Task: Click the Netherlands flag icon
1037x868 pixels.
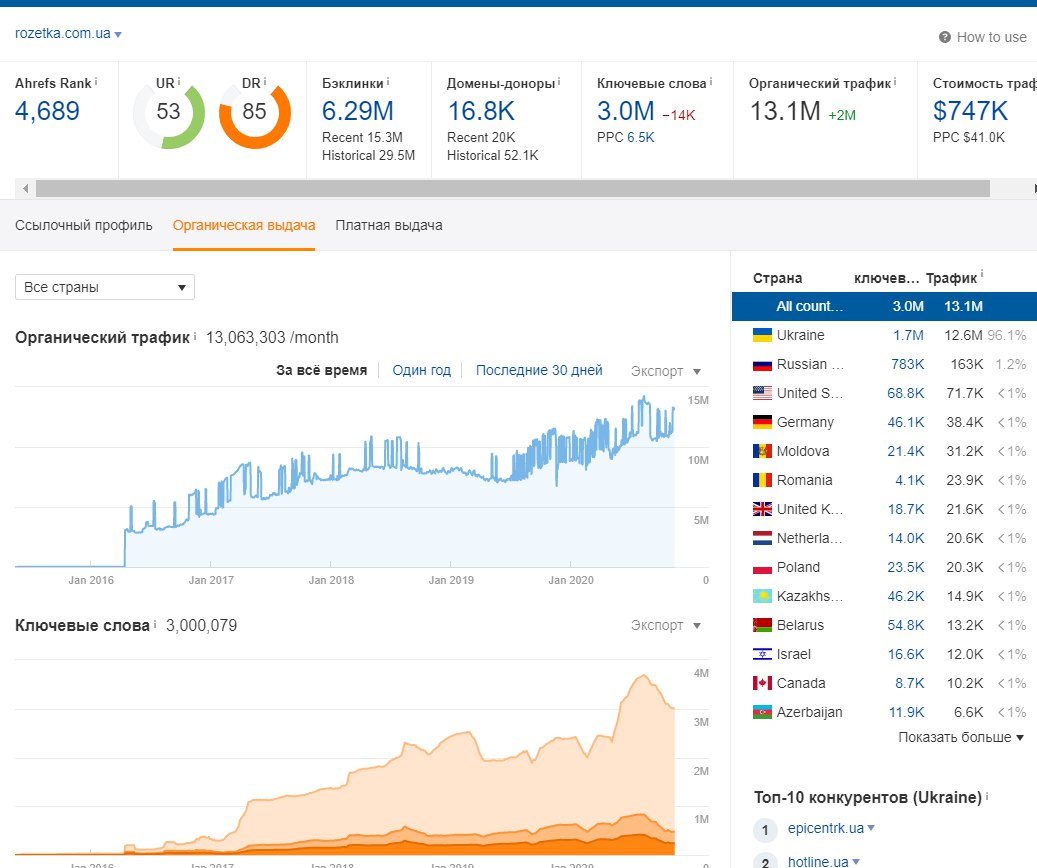Action: point(762,539)
